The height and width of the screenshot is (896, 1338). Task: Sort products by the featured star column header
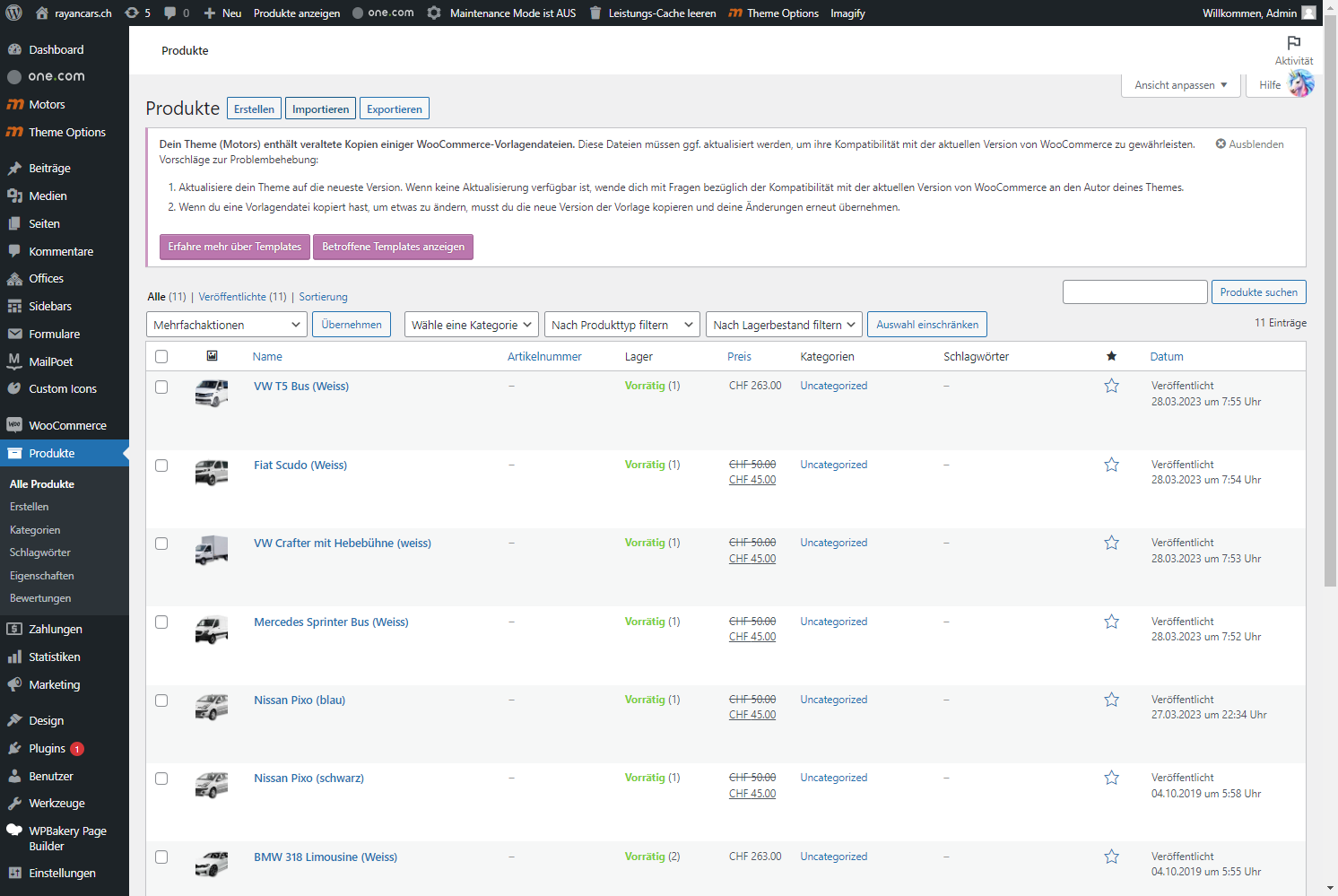pyautogui.click(x=1112, y=356)
